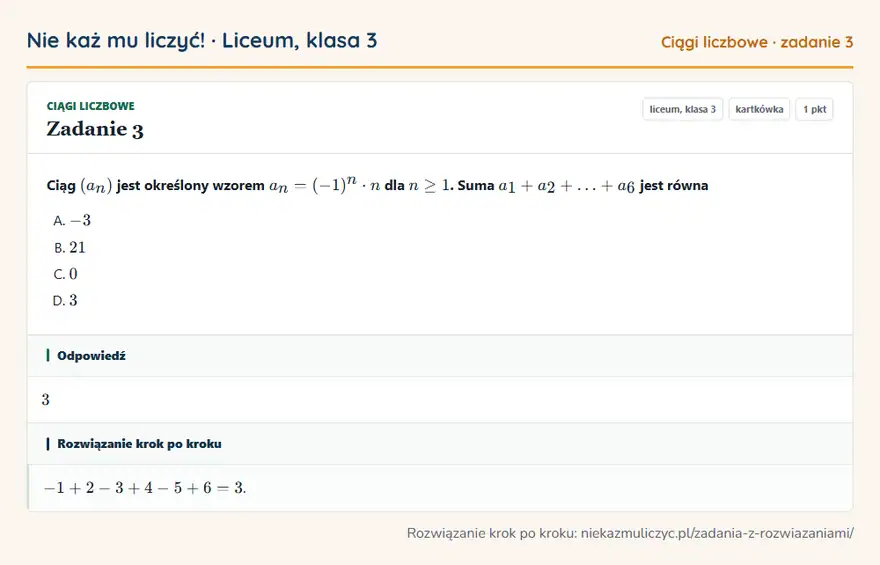
Task: Select answer option A. −3
Action: (72, 221)
